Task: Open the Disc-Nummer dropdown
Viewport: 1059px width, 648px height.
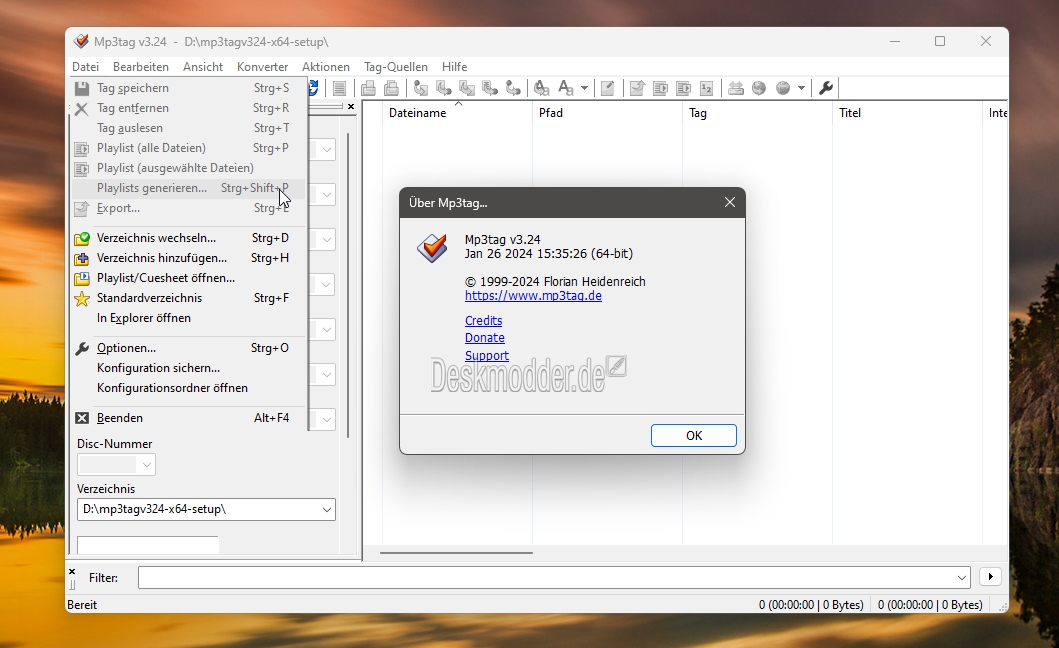Action: (x=147, y=465)
